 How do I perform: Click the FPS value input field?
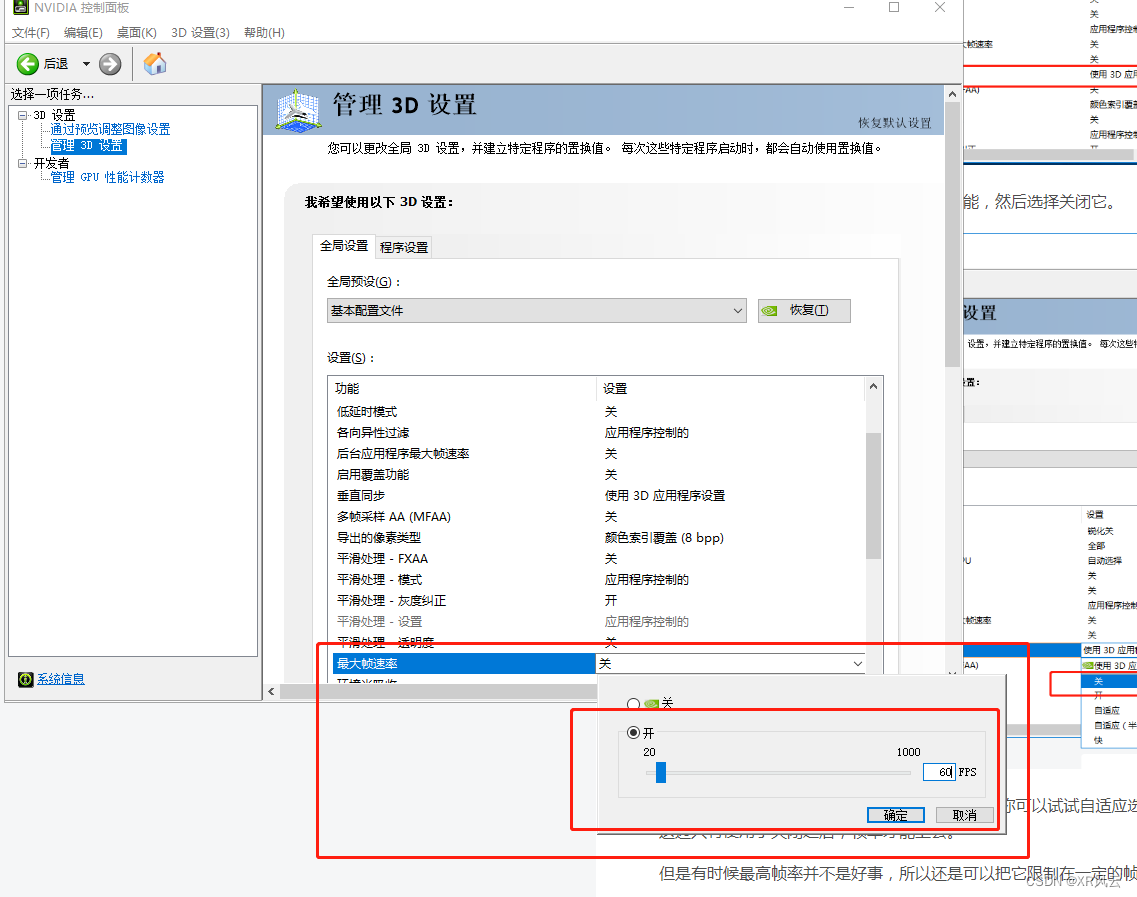click(x=939, y=772)
